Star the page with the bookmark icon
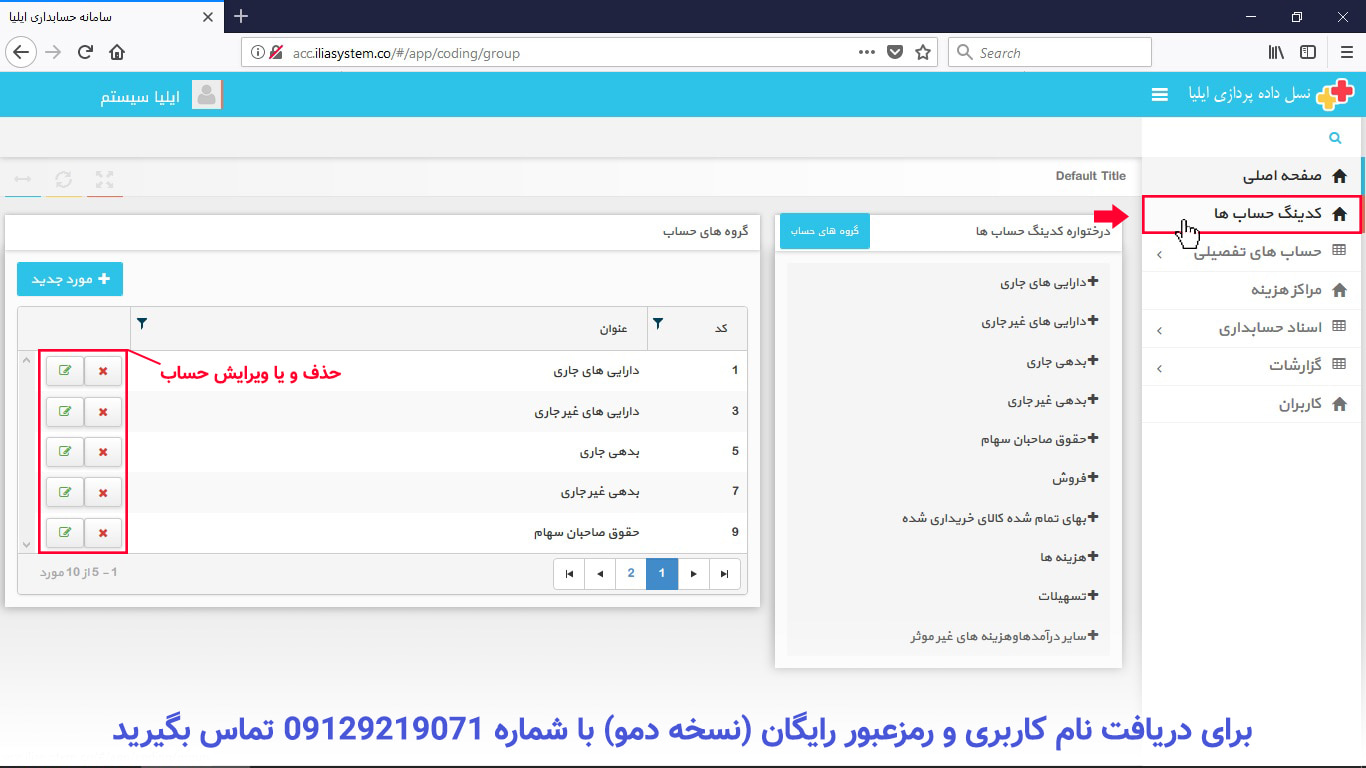The height and width of the screenshot is (768, 1366). tap(923, 52)
